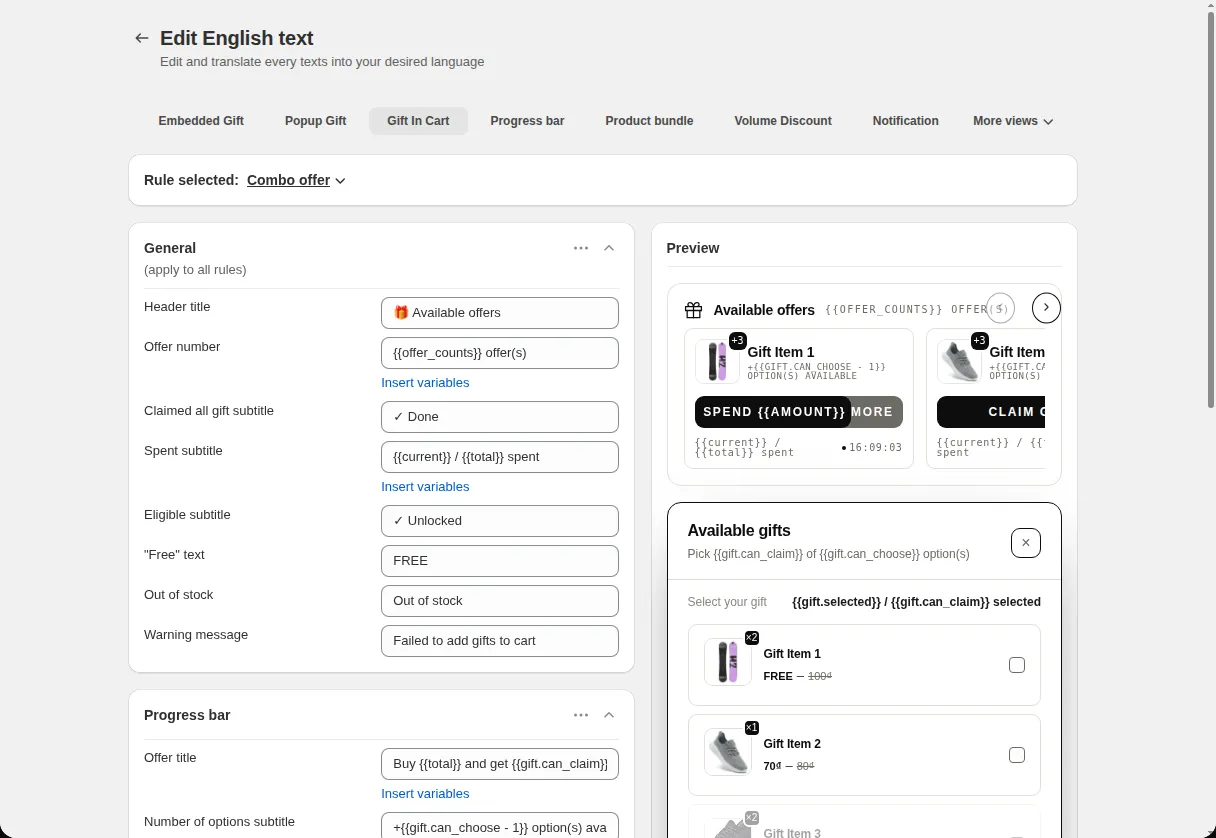Image resolution: width=1216 pixels, height=838 pixels.
Task: Click the "Select your gift" label
Action: 727,602
